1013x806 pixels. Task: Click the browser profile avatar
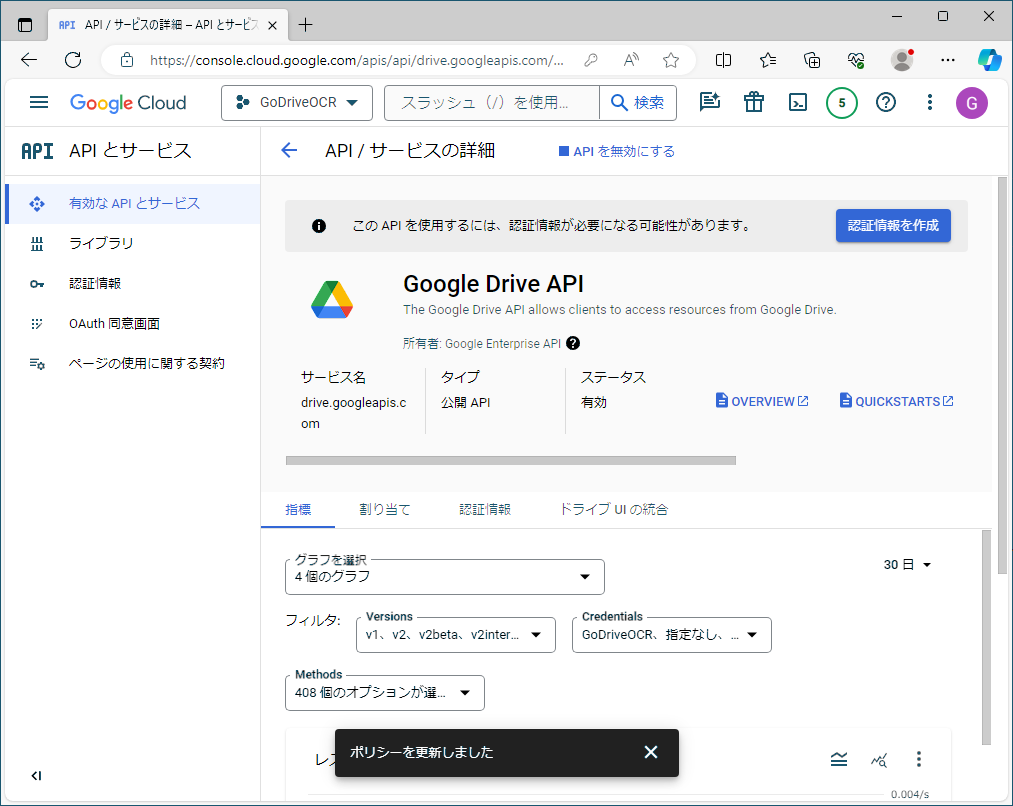[x=902, y=60]
